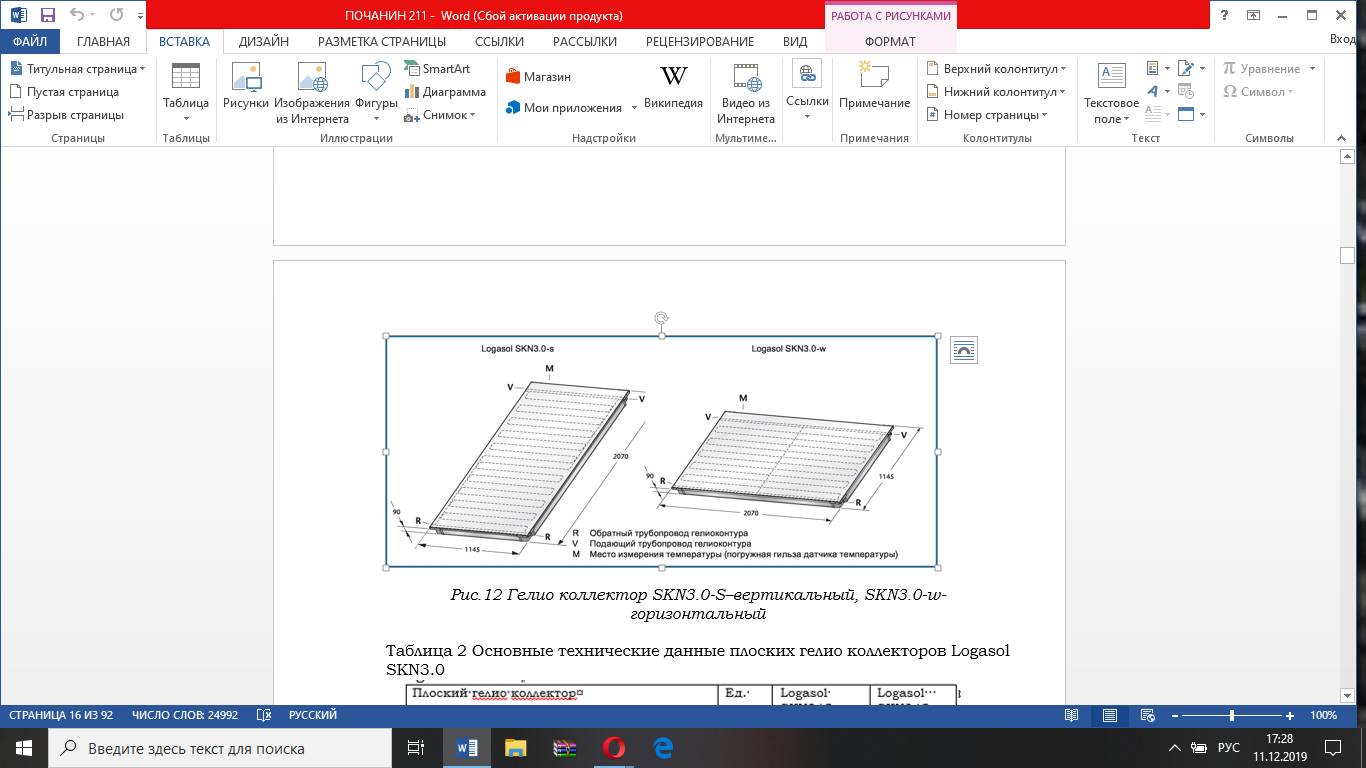Insert a blank page with Пустая страница
Image resolution: width=1366 pixels, height=768 pixels.
pos(65,92)
